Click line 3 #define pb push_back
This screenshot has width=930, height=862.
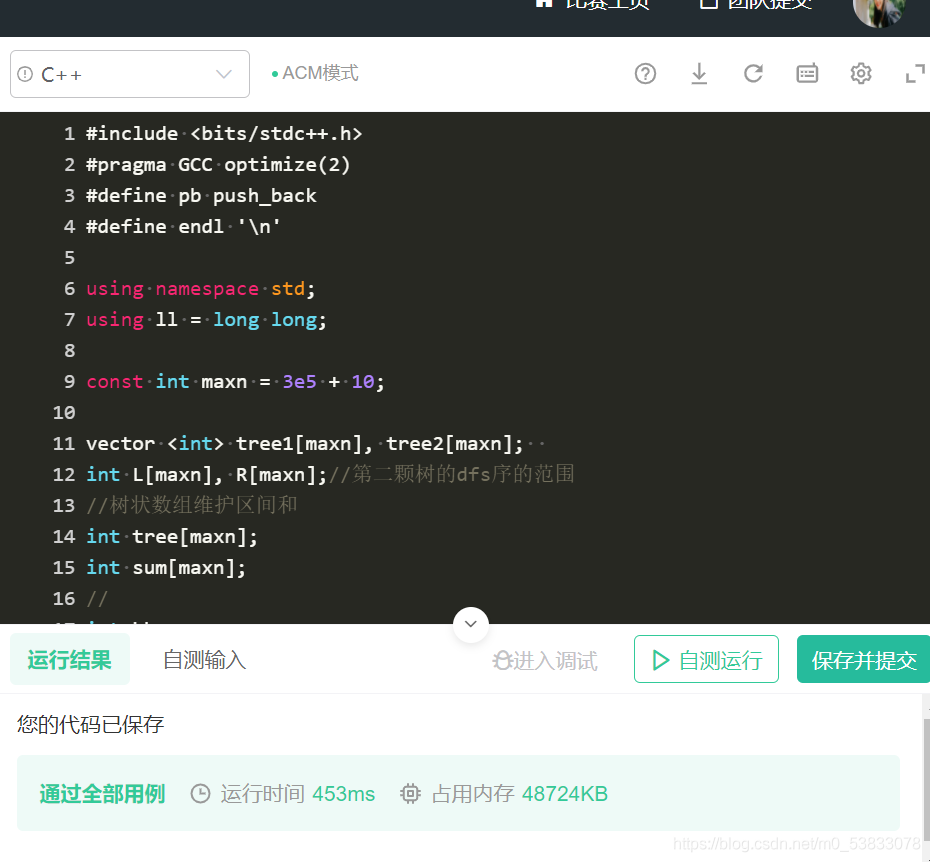(201, 195)
